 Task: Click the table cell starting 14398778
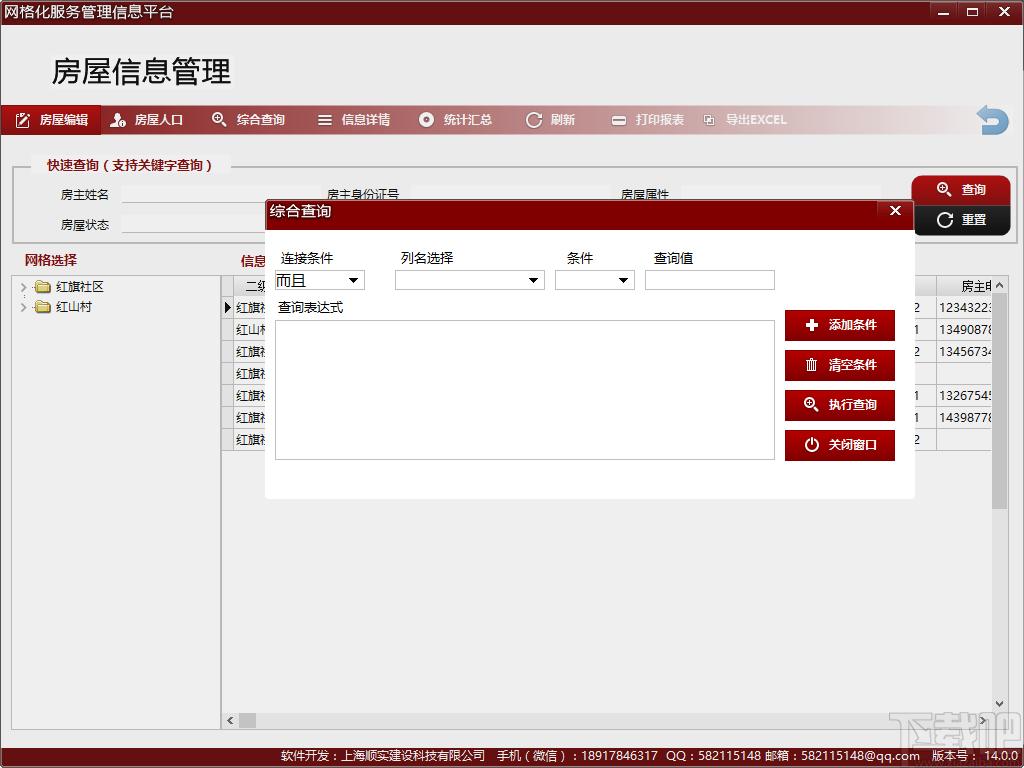965,418
